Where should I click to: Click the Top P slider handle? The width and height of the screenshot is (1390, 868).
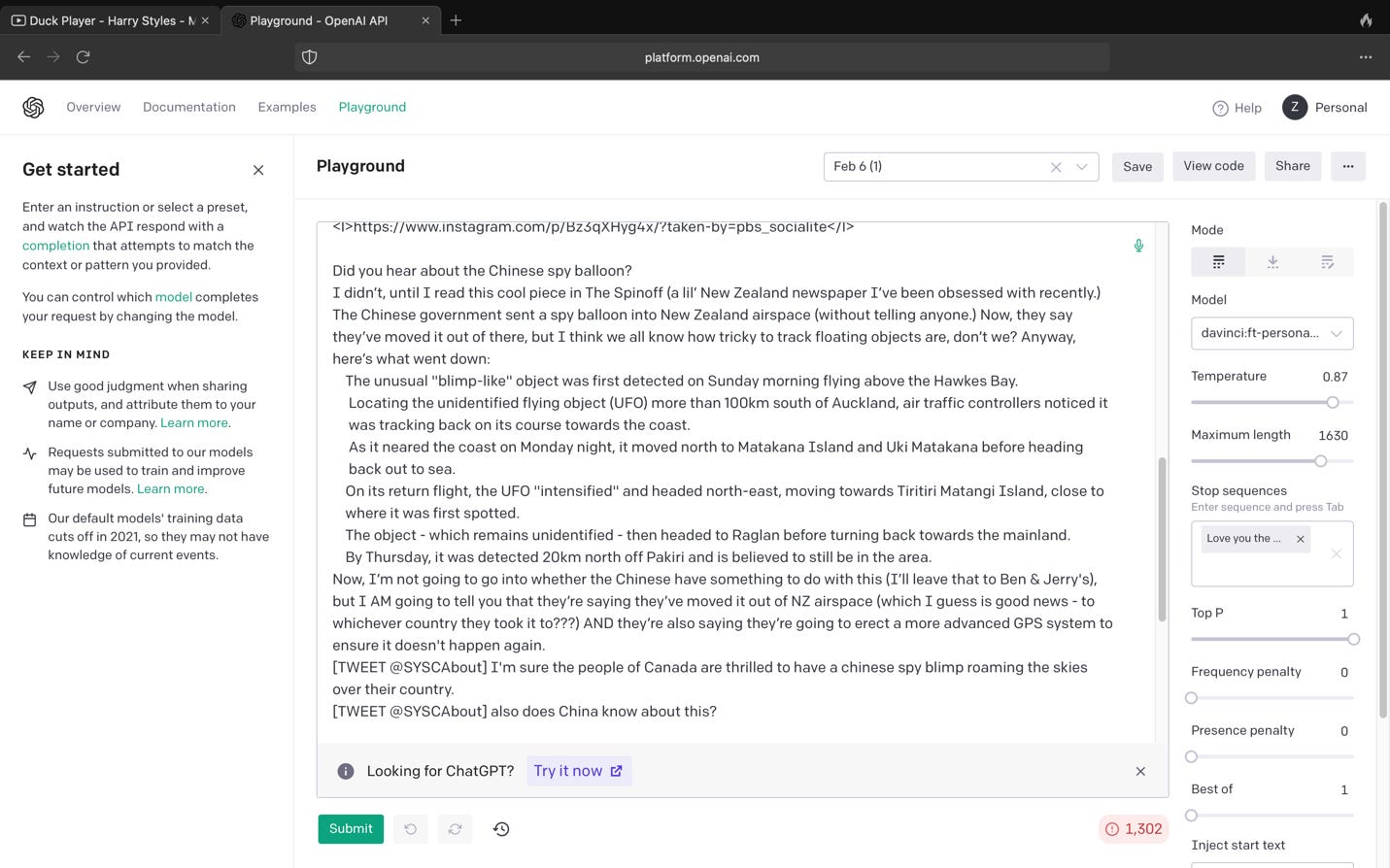1353,639
